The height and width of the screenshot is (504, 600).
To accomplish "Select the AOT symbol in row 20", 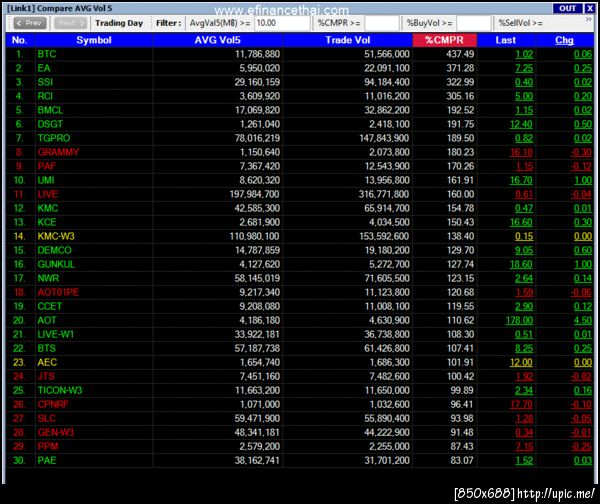I will tap(47, 320).
